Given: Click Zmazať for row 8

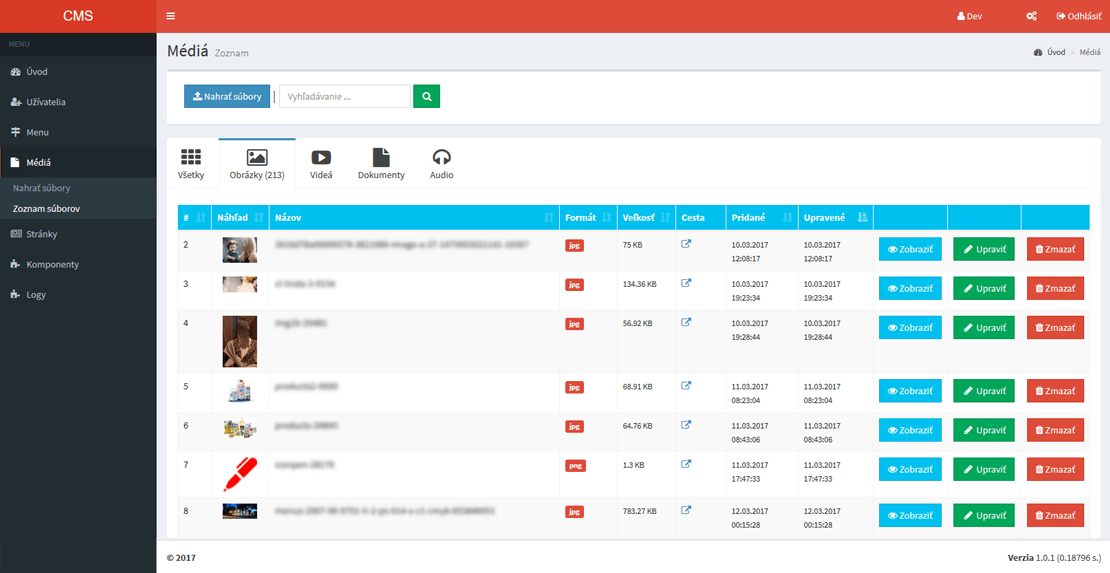Looking at the screenshot, I should (1055, 515).
